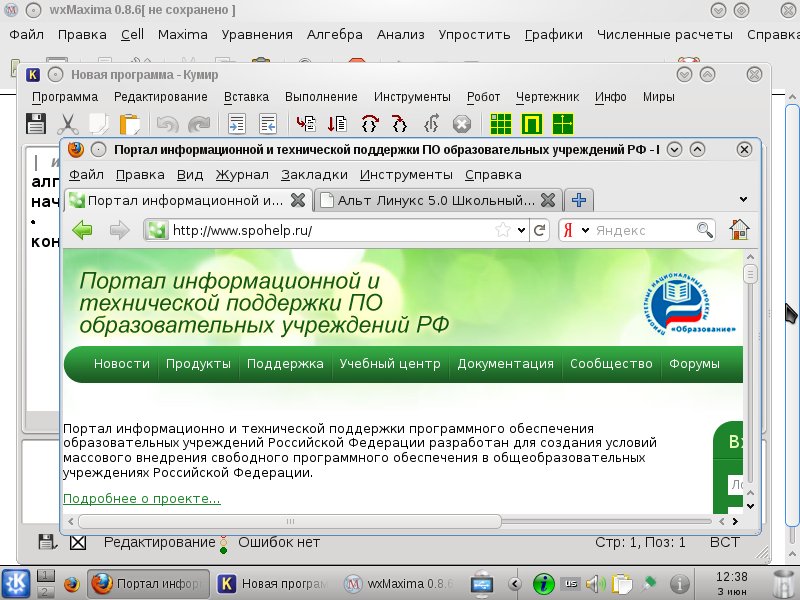The image size is (800, 600).
Task: Reload the page with the refresh icon
Action: [539, 230]
